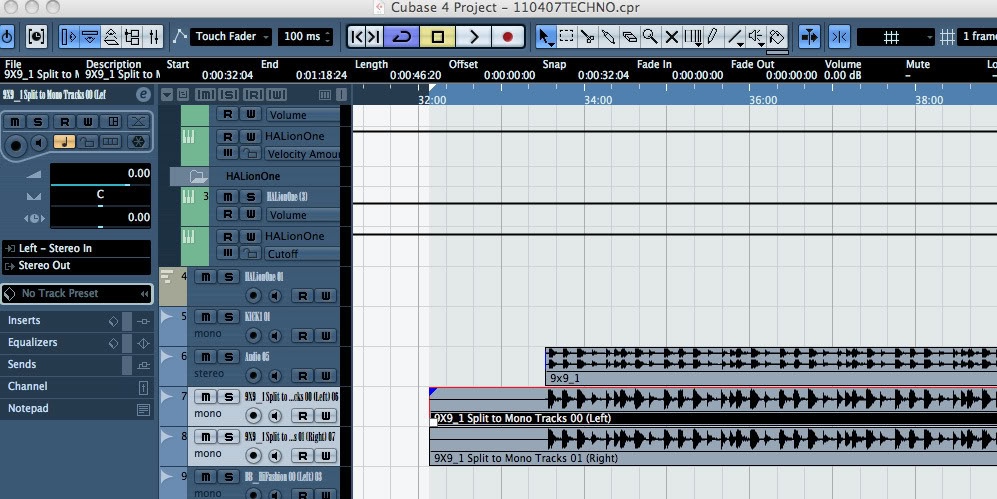The height and width of the screenshot is (499, 997).
Task: Solo the Audio 05 track 6
Action: (228, 357)
